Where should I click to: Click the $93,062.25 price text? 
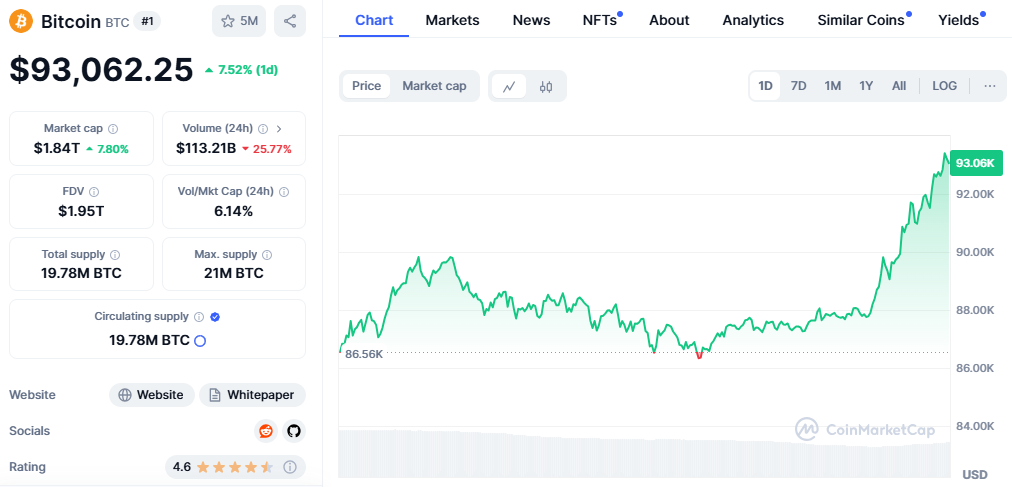coord(101,70)
